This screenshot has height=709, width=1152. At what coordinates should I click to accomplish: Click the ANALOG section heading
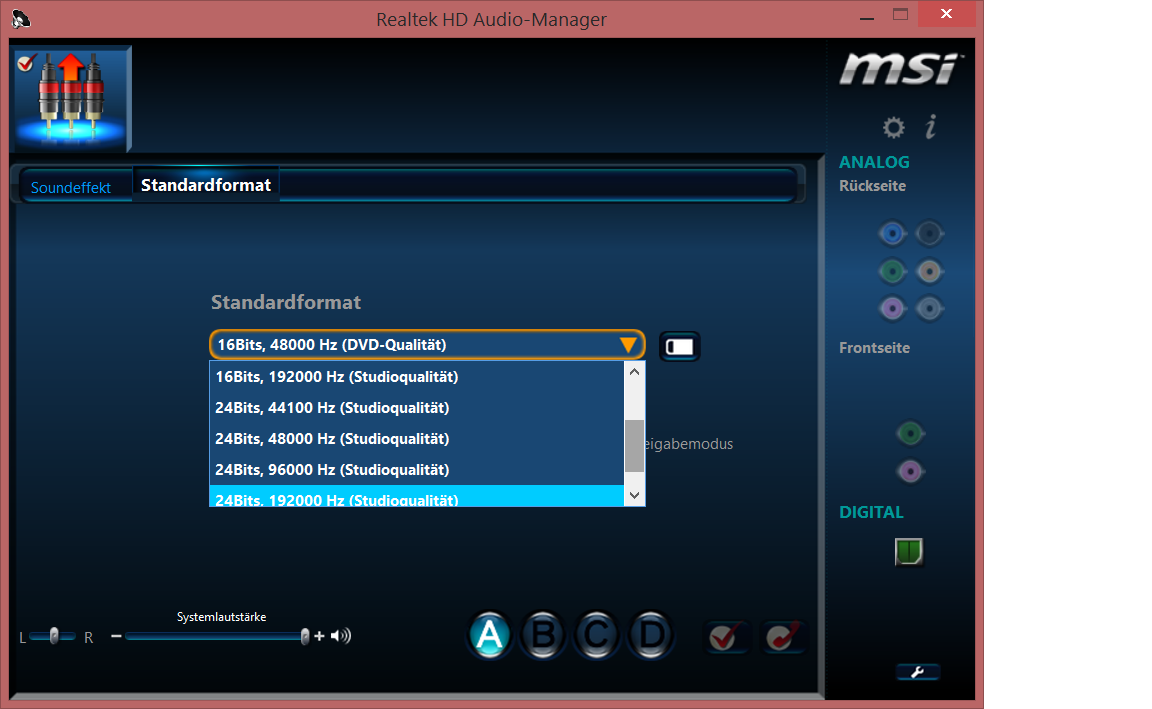(874, 162)
